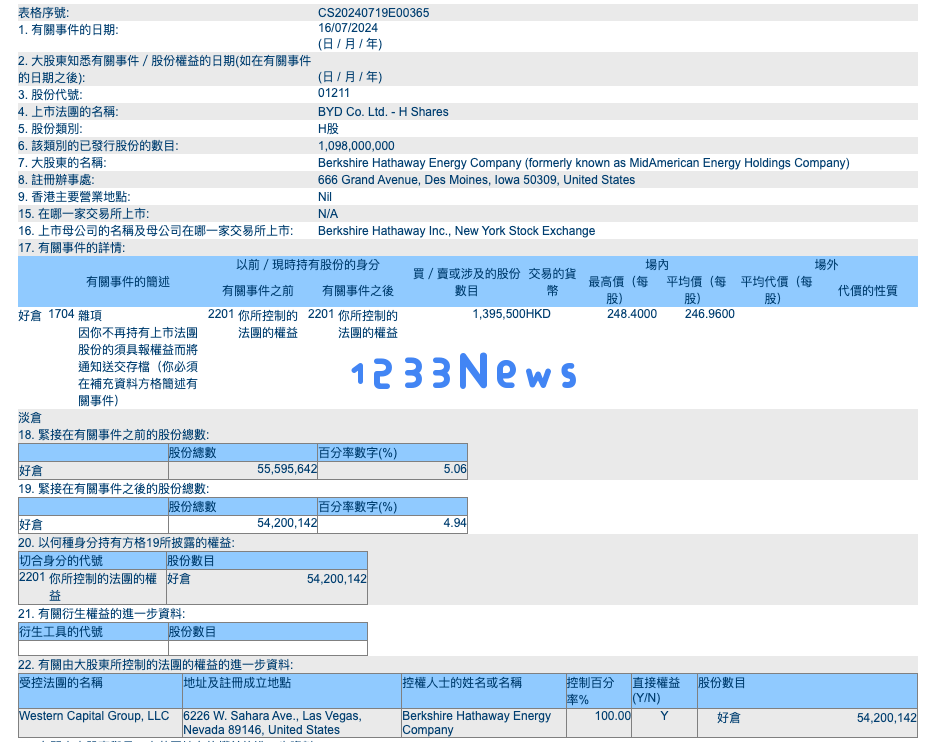926x742 pixels.
Task: Click the "有關事件的簡述" column header
Action: 128,282
